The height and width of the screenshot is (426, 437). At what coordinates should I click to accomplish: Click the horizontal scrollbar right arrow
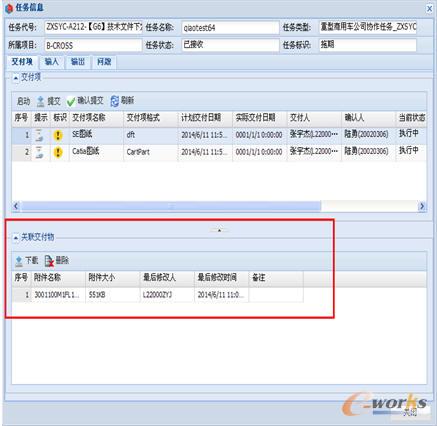[422, 206]
